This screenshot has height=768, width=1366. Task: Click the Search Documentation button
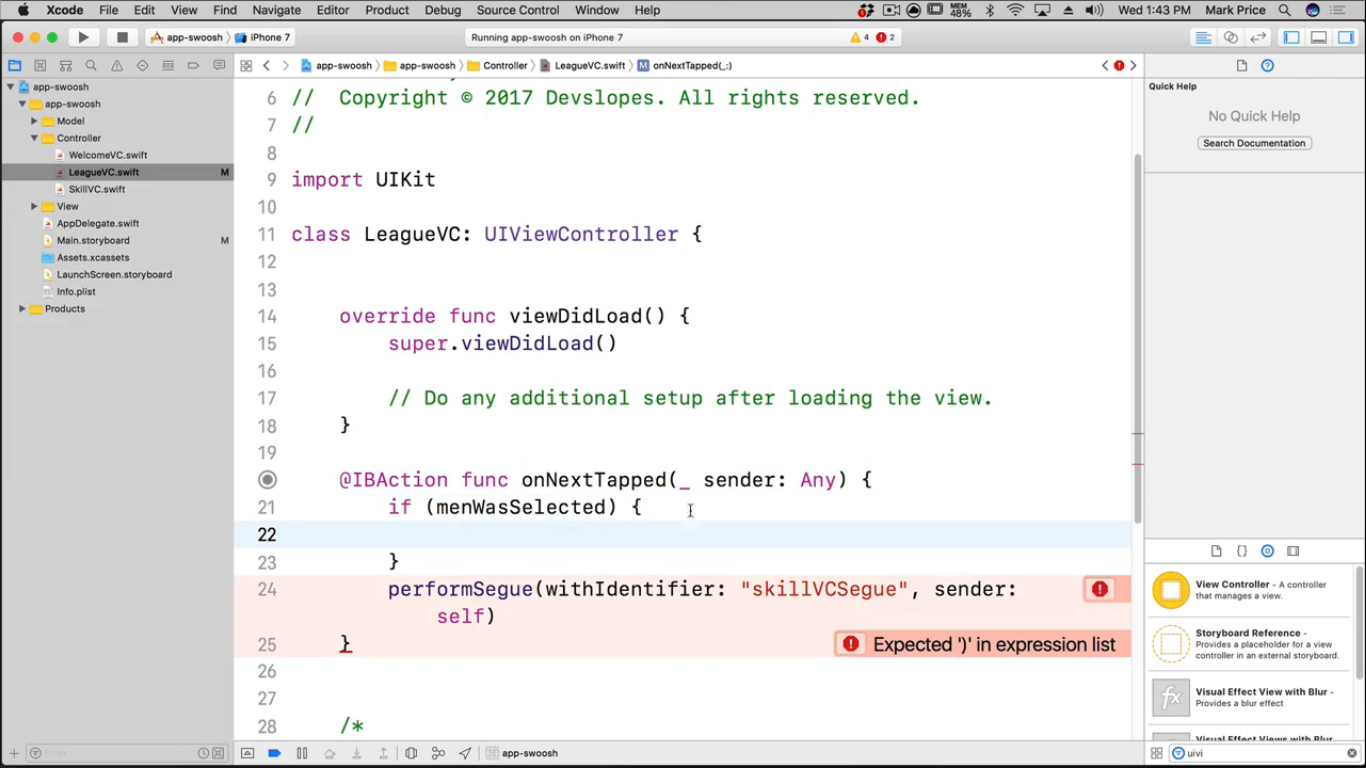1254,143
